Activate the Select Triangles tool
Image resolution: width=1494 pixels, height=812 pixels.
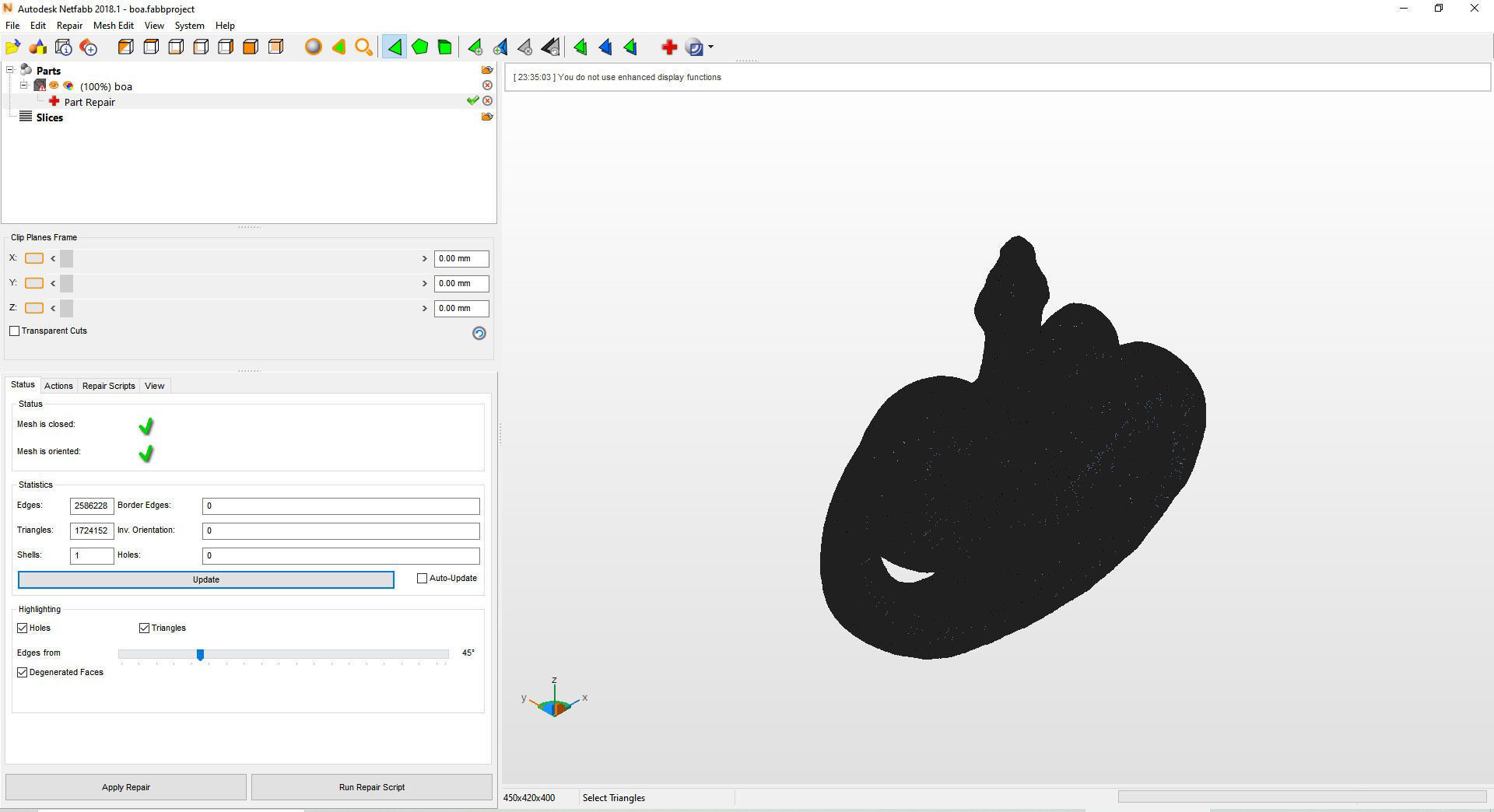coord(395,47)
